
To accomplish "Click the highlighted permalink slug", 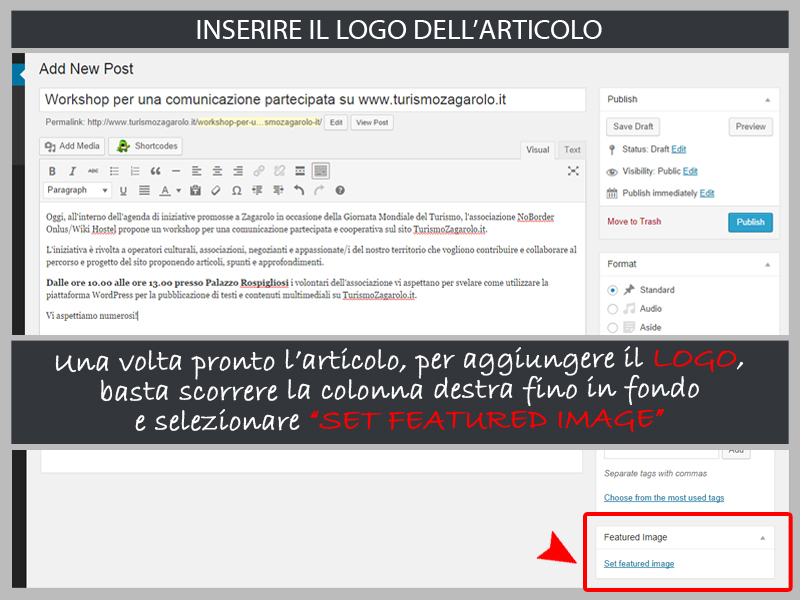I will click(x=260, y=122).
